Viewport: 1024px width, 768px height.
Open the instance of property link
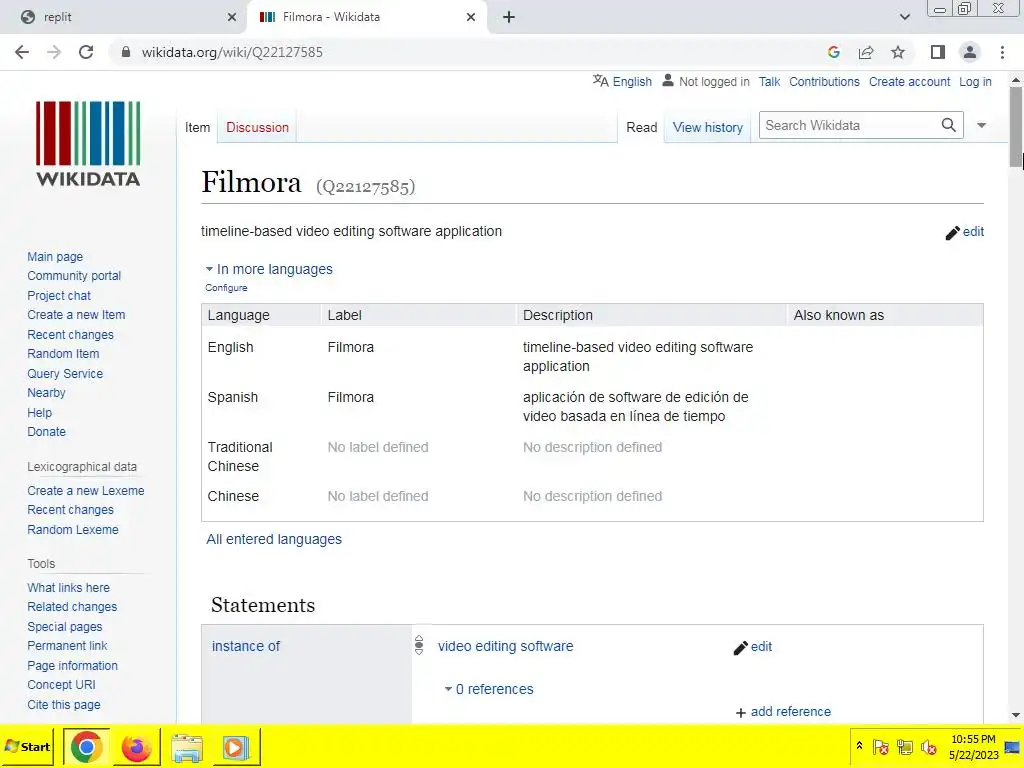246,646
